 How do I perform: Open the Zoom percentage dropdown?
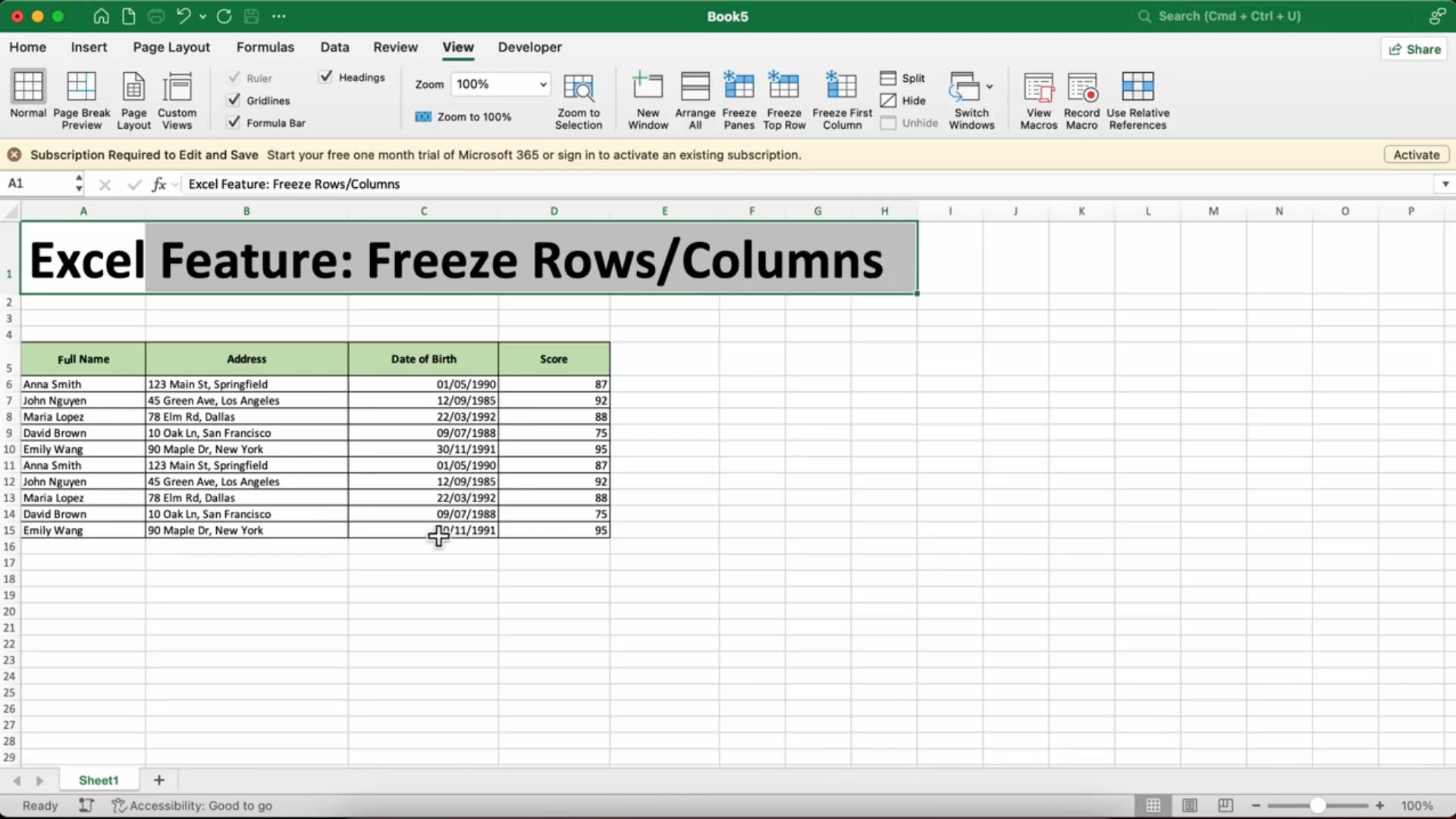click(x=543, y=84)
